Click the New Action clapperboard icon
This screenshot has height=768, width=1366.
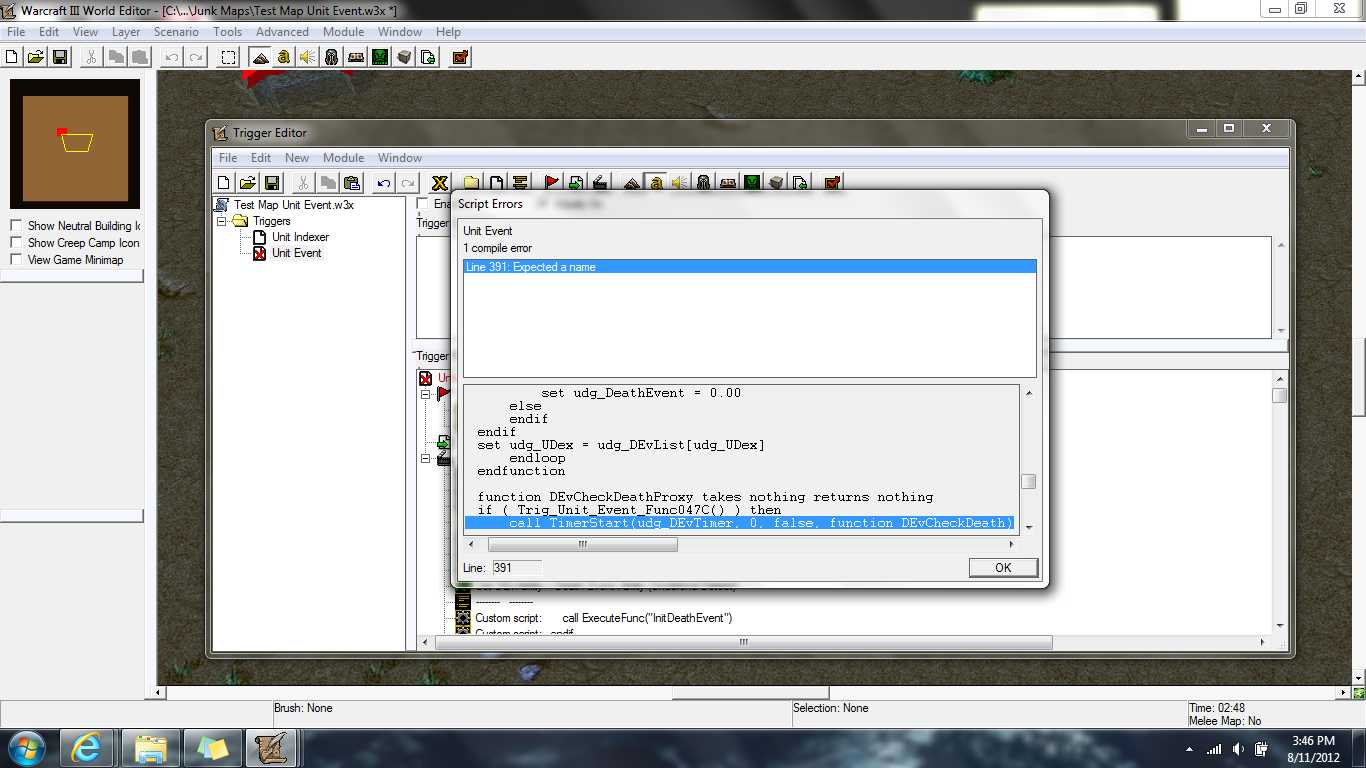pos(600,182)
